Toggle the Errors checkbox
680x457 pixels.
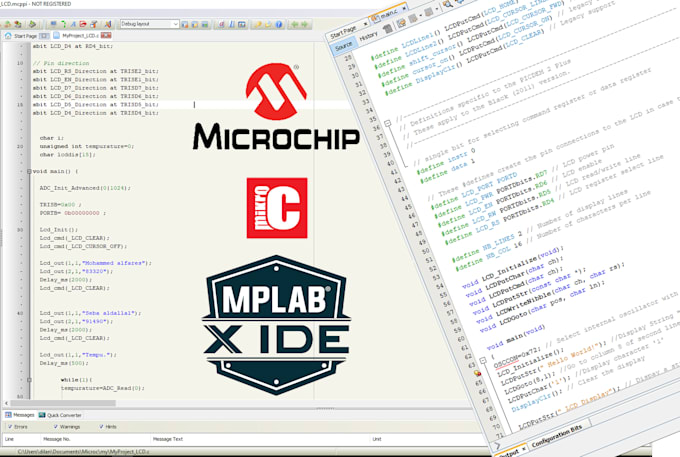(10, 427)
